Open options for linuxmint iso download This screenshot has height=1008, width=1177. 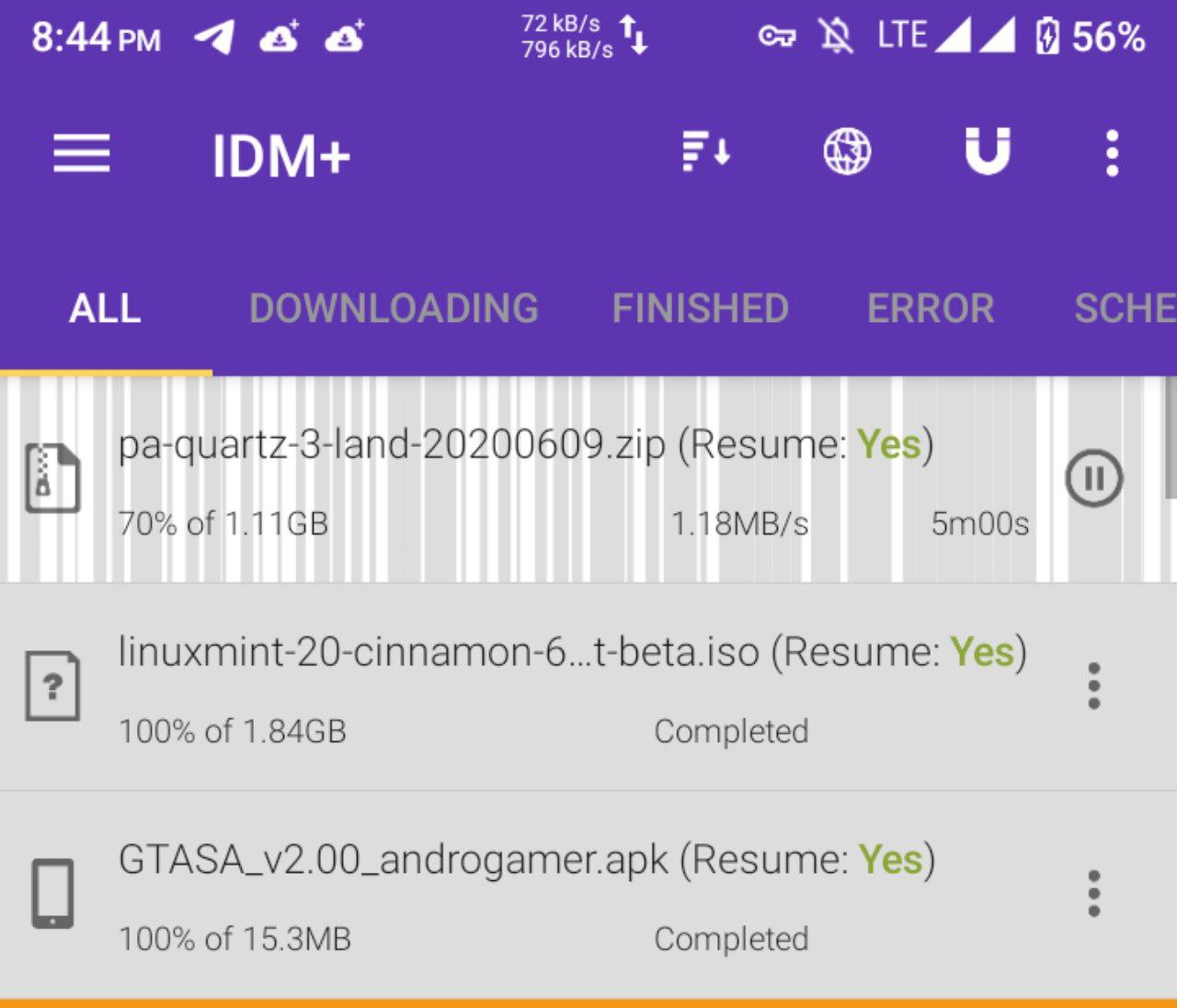coord(1094,686)
